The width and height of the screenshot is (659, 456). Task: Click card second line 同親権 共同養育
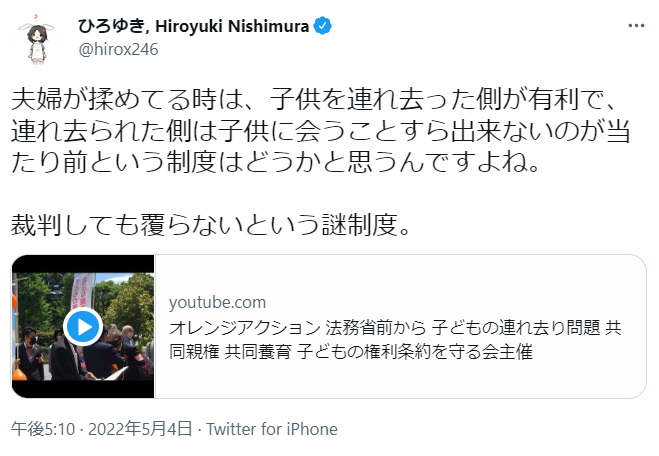pyautogui.click(x=351, y=351)
